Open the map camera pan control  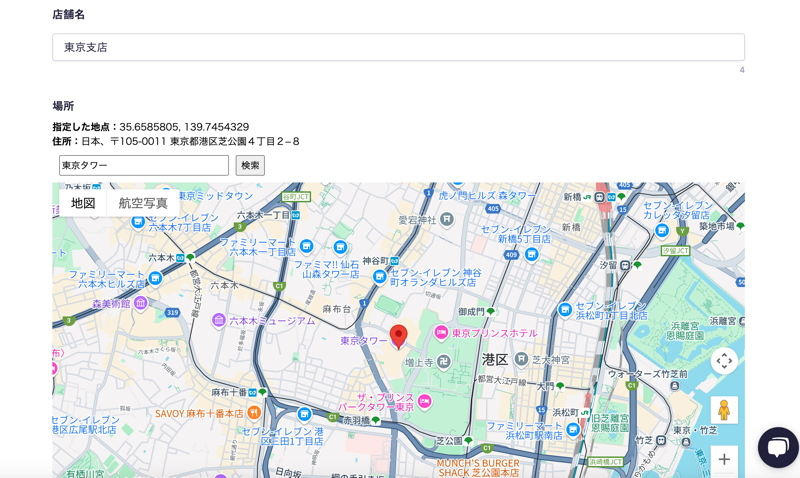pos(724,361)
